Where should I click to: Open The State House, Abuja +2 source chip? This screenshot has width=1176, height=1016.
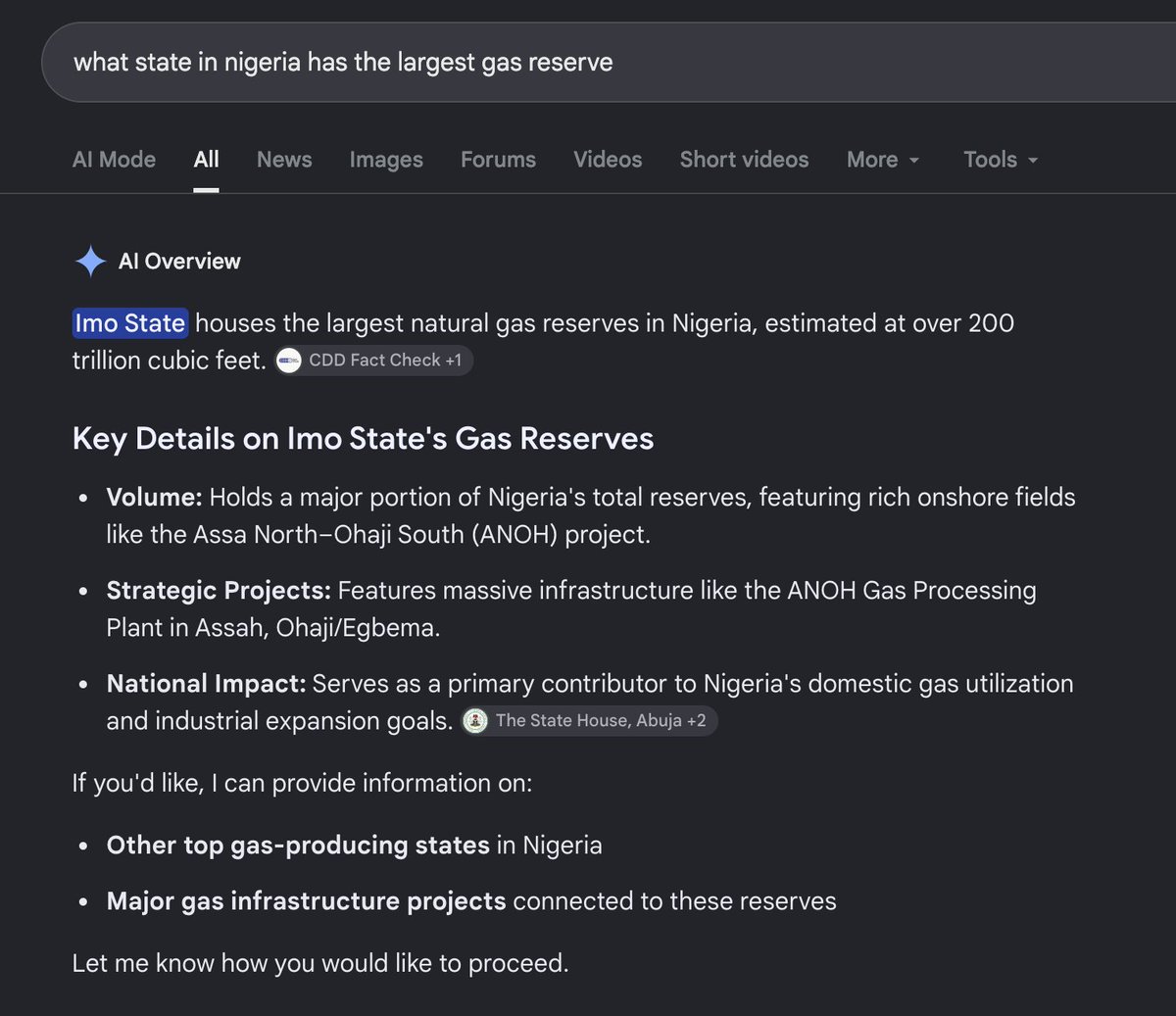pos(589,721)
